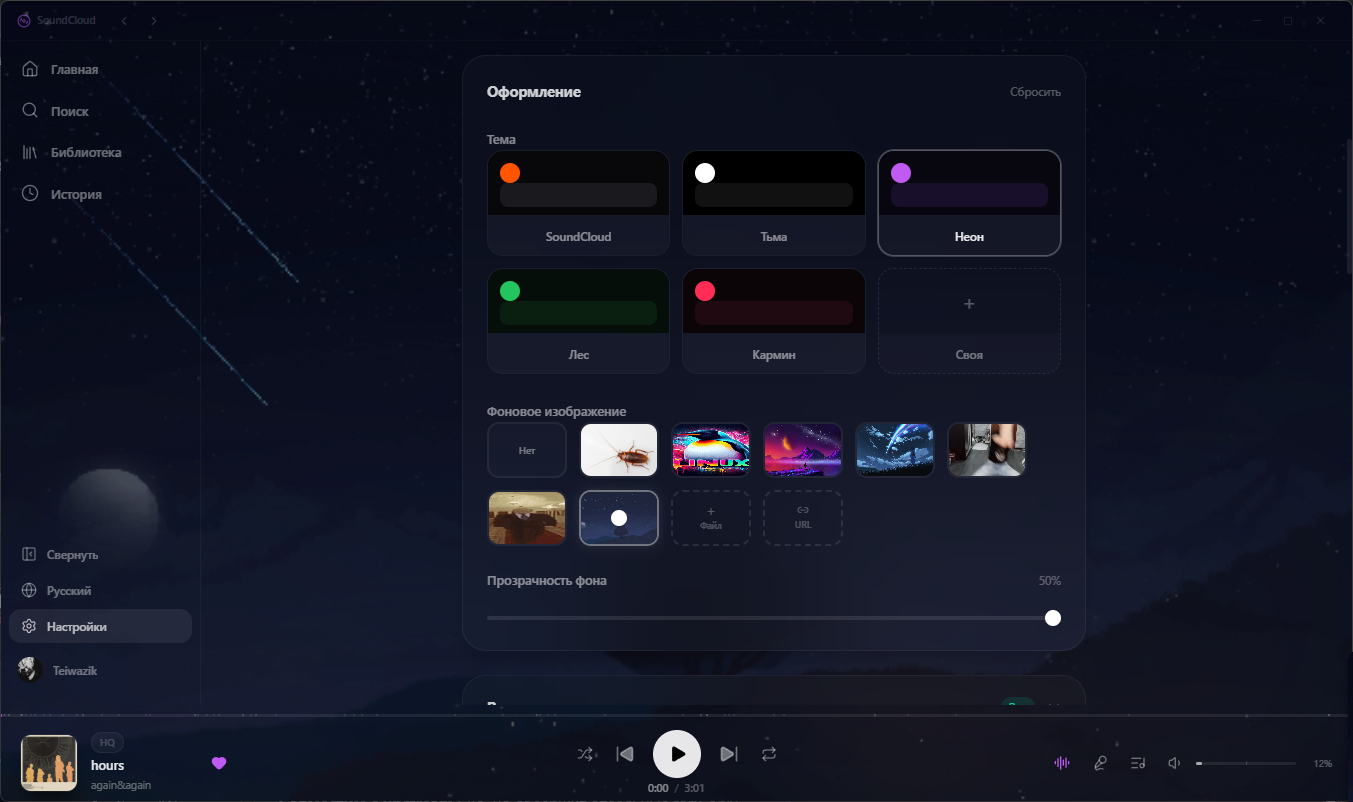Screen dimensions: 1353x802
Task: Pick the gray room photo background
Action: pos(987,450)
